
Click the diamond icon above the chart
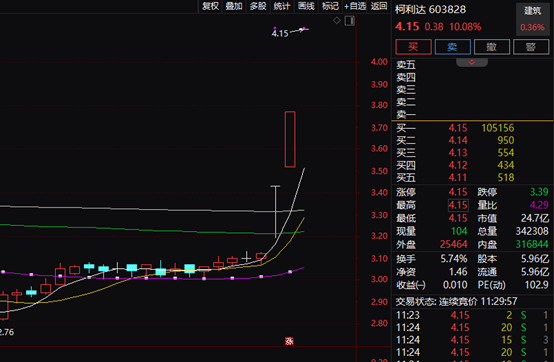(337, 20)
